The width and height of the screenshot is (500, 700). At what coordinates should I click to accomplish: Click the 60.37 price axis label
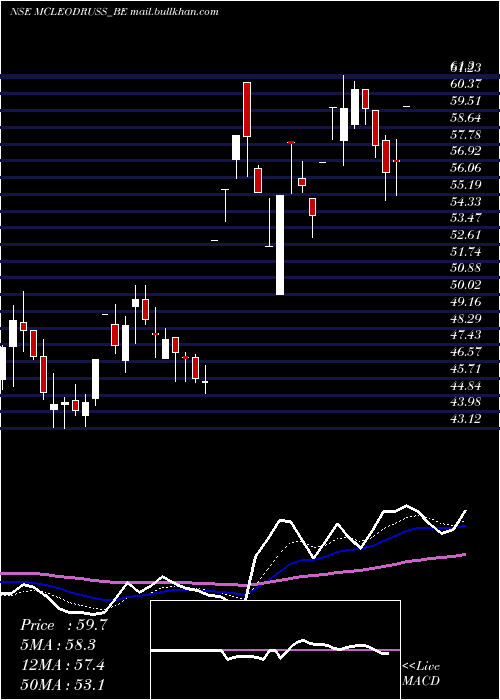[x=465, y=83]
